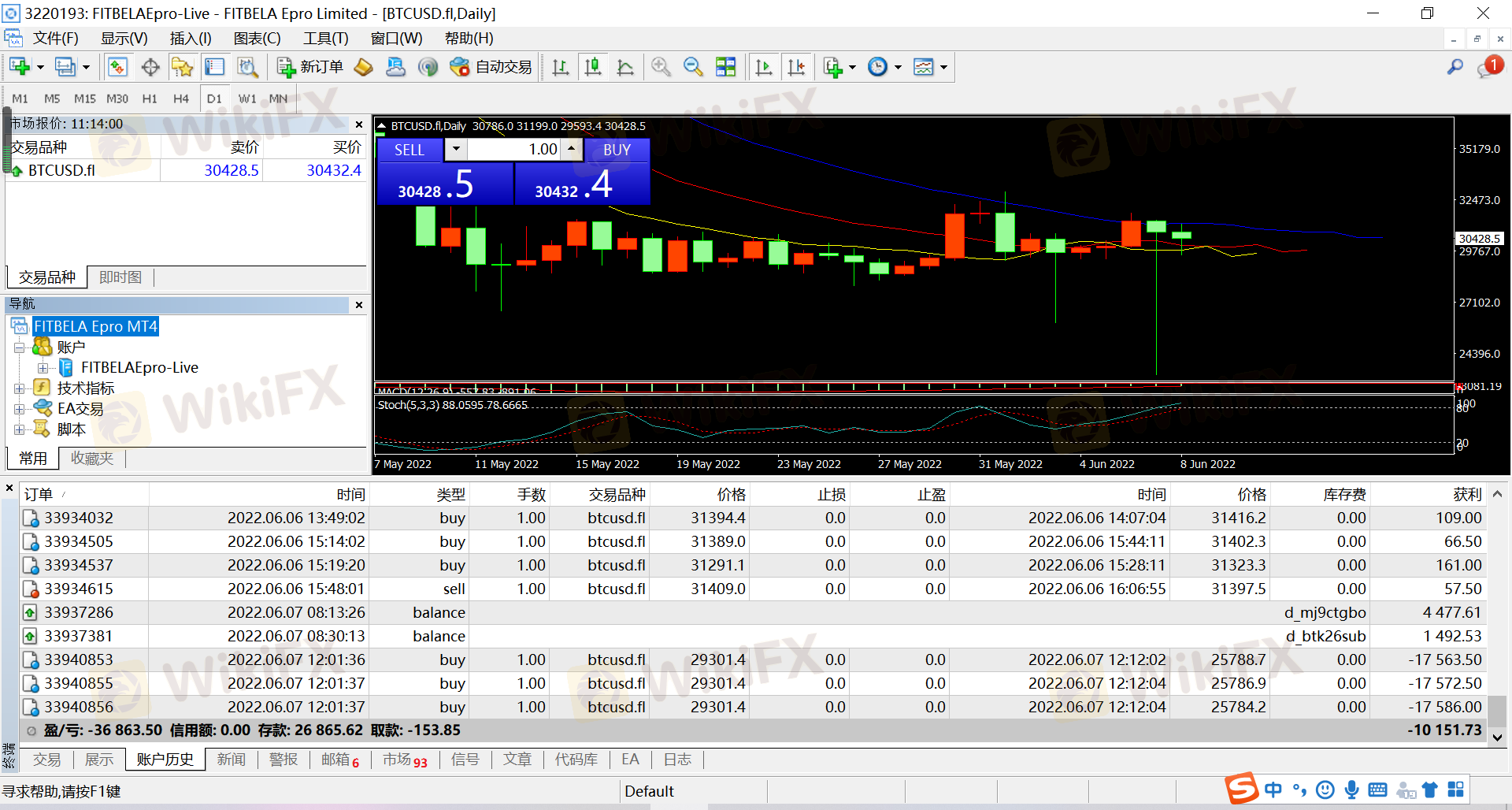Open the New Order dialog

point(310,68)
